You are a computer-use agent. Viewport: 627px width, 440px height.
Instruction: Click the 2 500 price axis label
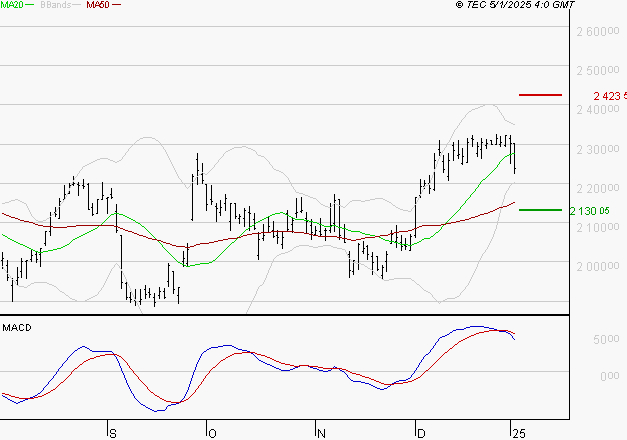(598, 70)
